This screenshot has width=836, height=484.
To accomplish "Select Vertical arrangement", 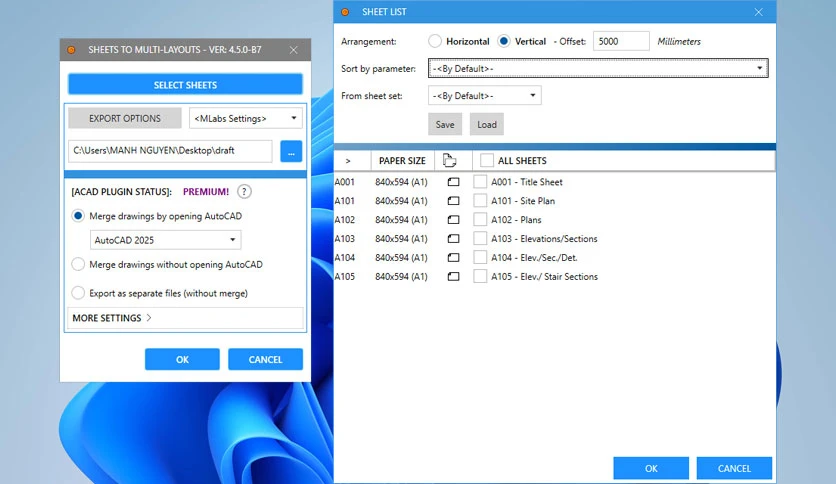I will point(504,41).
